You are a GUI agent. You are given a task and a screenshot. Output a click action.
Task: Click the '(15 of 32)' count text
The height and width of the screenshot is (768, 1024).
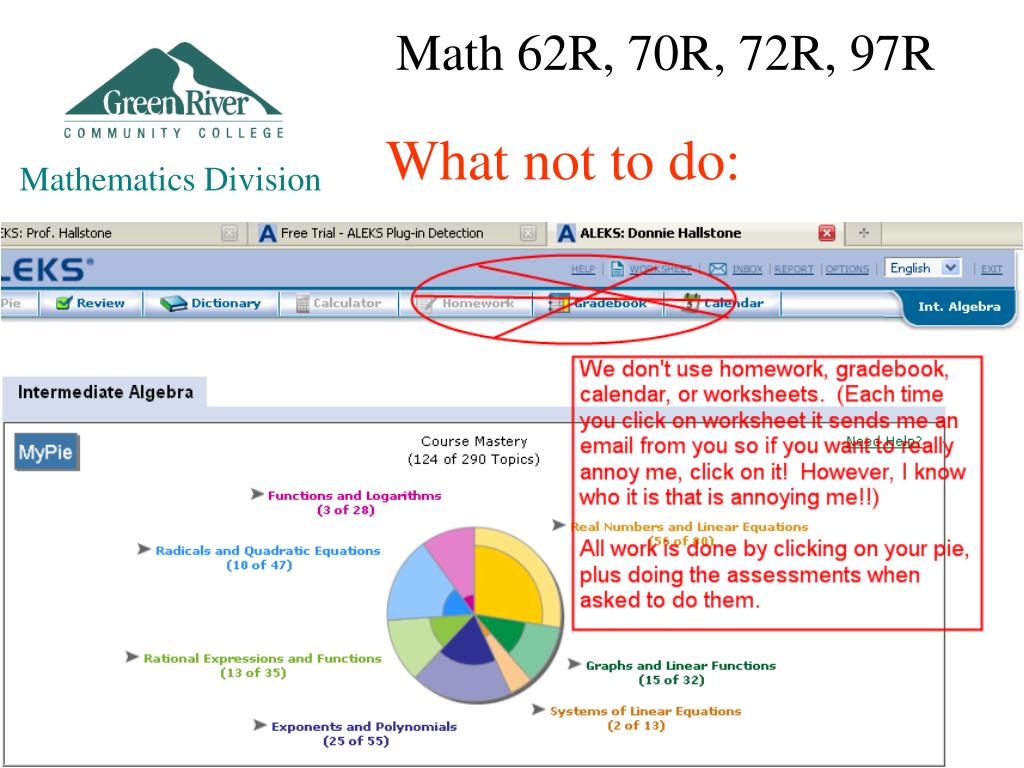click(671, 680)
